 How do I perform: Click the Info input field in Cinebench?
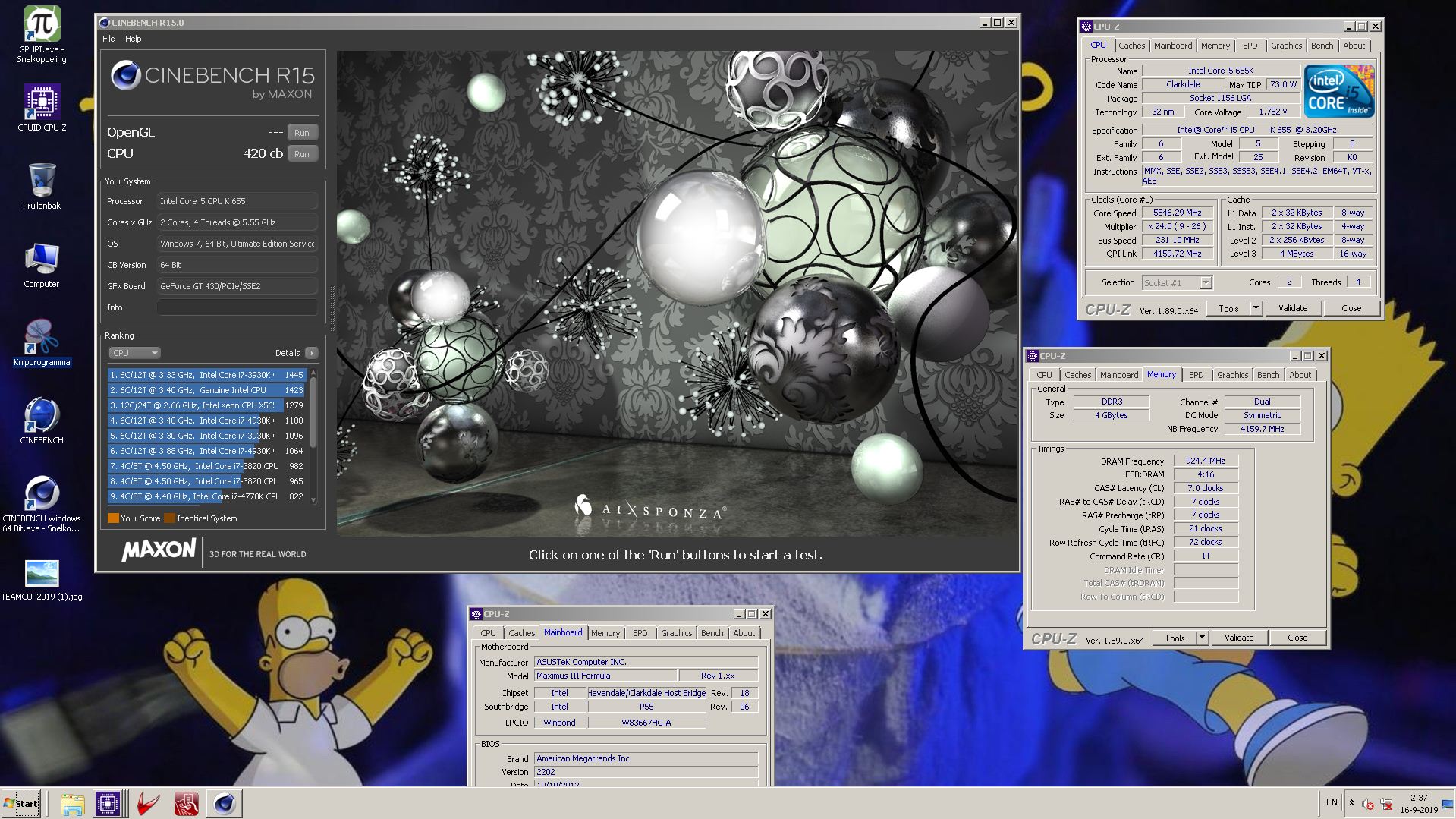tap(237, 307)
